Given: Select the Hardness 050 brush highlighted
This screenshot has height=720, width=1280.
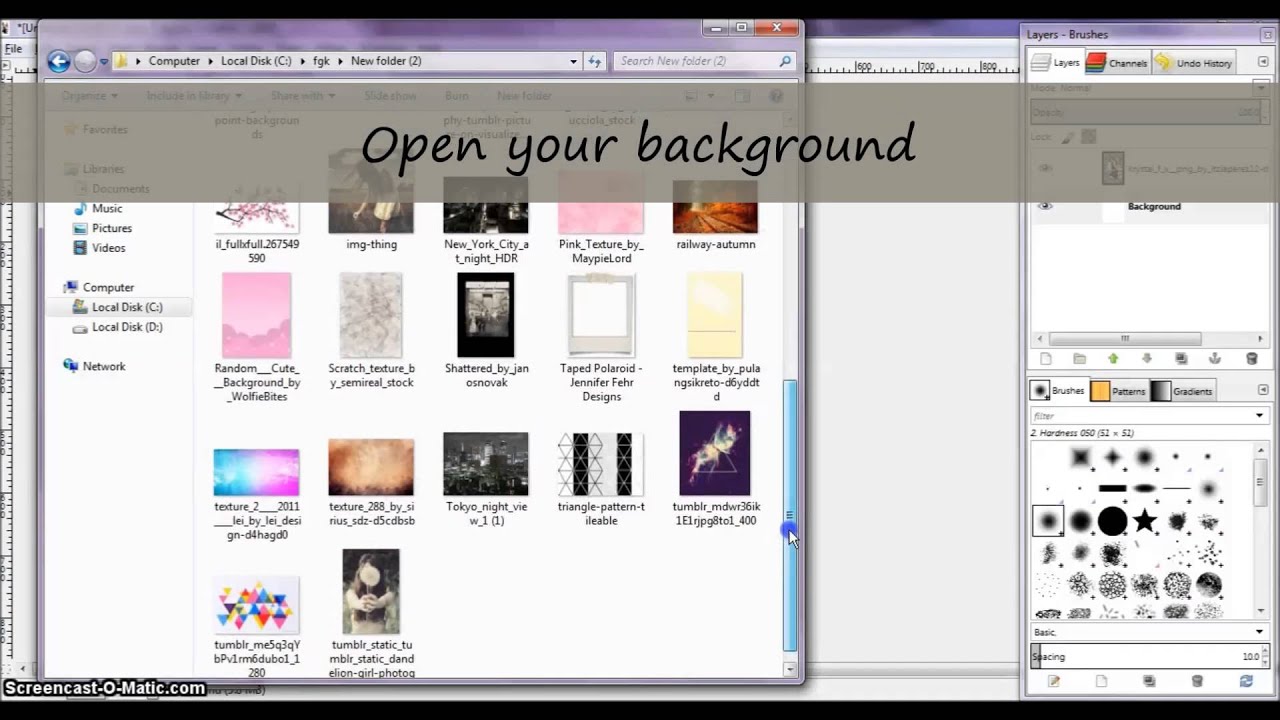Looking at the screenshot, I should [1048, 521].
